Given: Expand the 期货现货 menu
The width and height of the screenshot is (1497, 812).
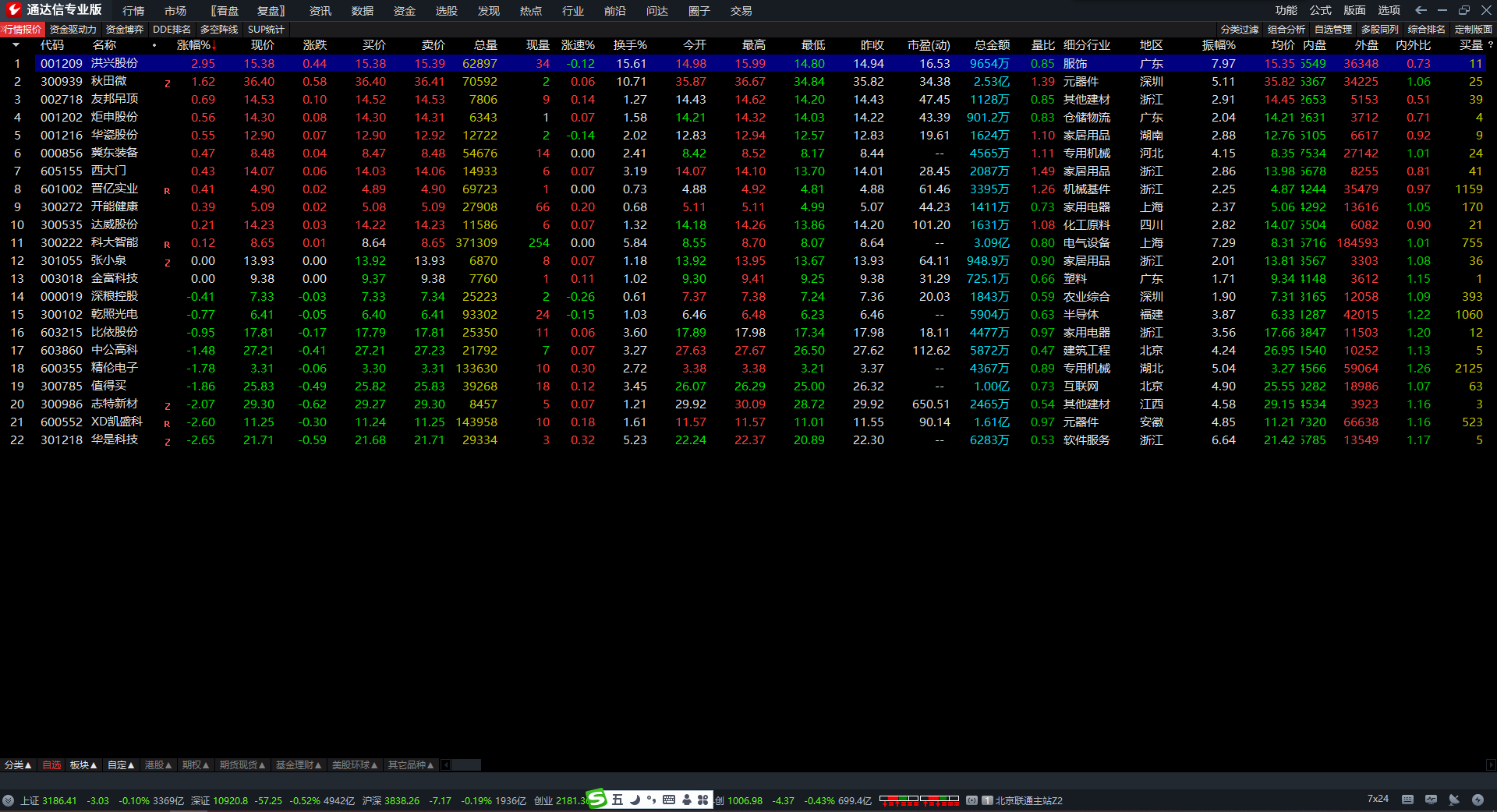Looking at the screenshot, I should (x=242, y=765).
